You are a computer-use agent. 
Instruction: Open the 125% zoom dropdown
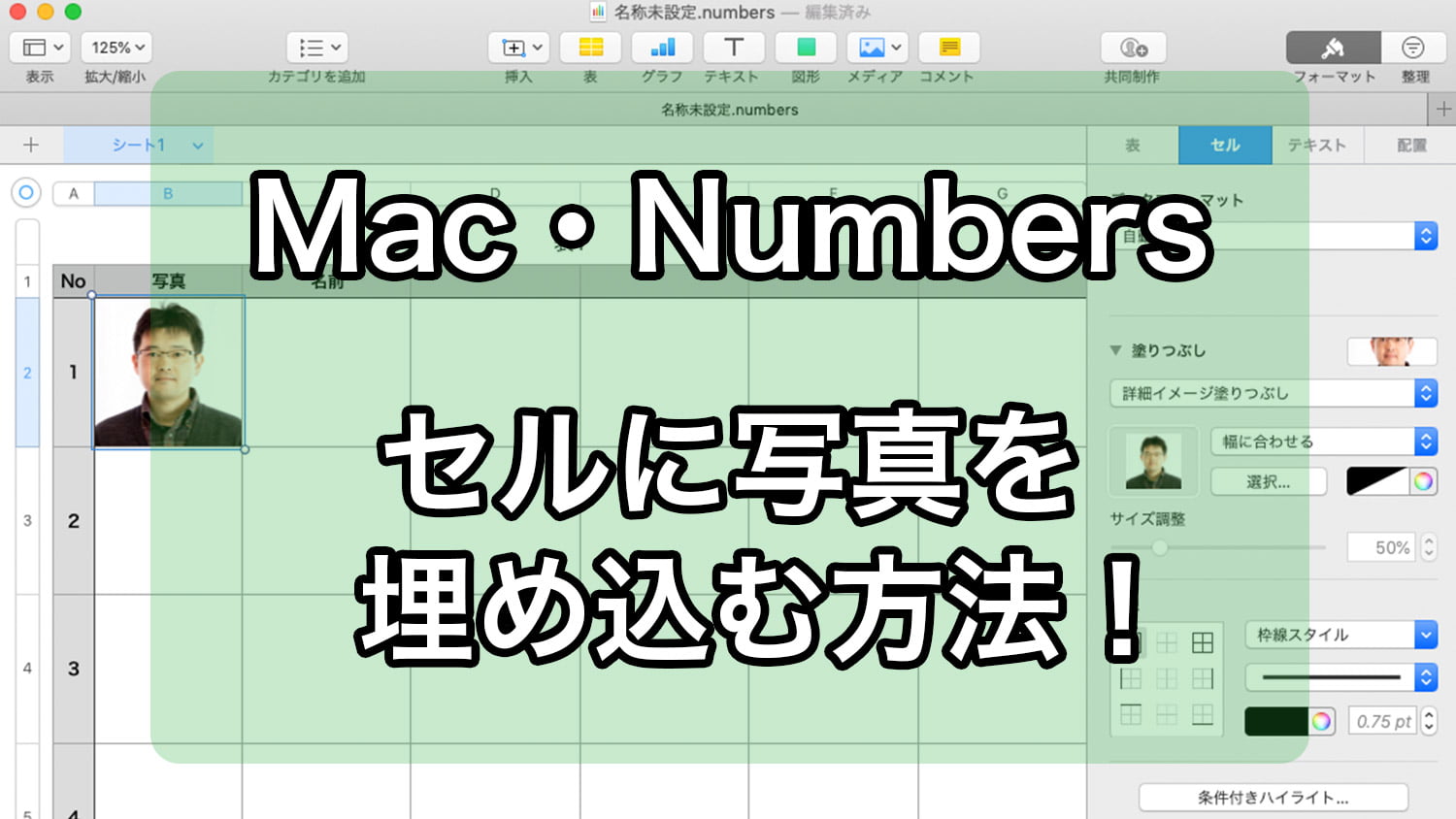[116, 48]
